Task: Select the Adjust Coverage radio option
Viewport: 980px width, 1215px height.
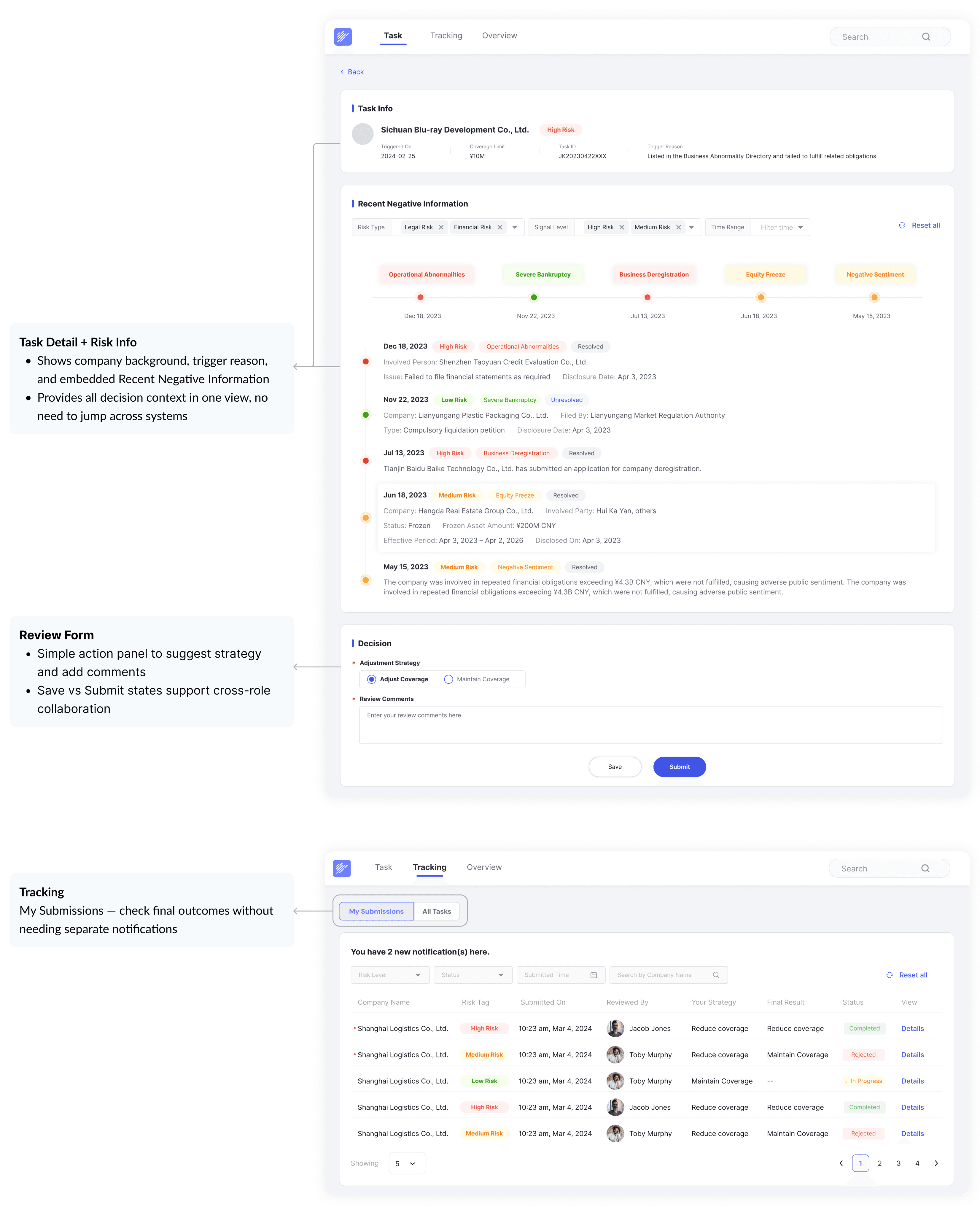Action: coord(371,679)
